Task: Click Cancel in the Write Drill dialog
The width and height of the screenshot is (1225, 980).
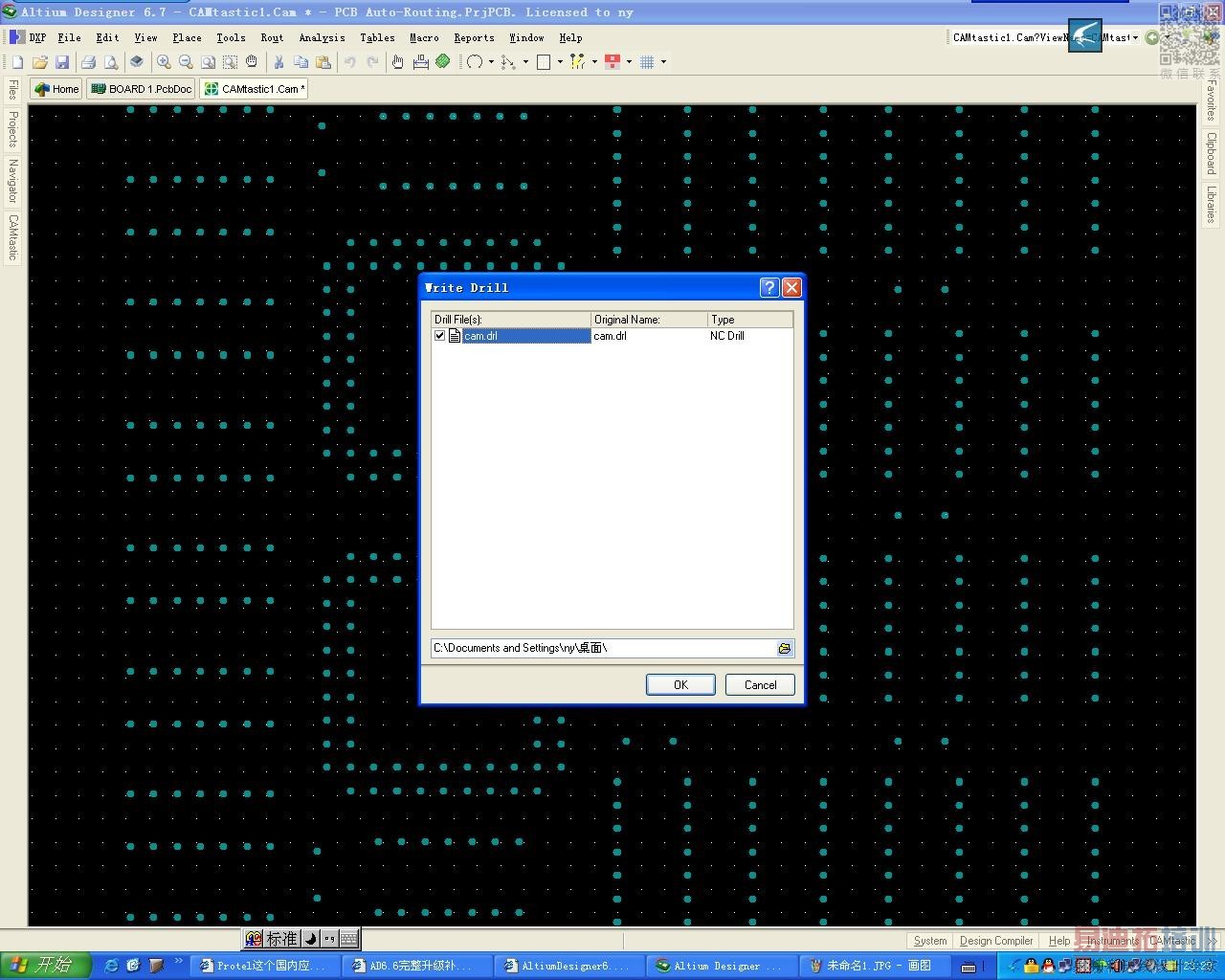Action: tap(760, 684)
